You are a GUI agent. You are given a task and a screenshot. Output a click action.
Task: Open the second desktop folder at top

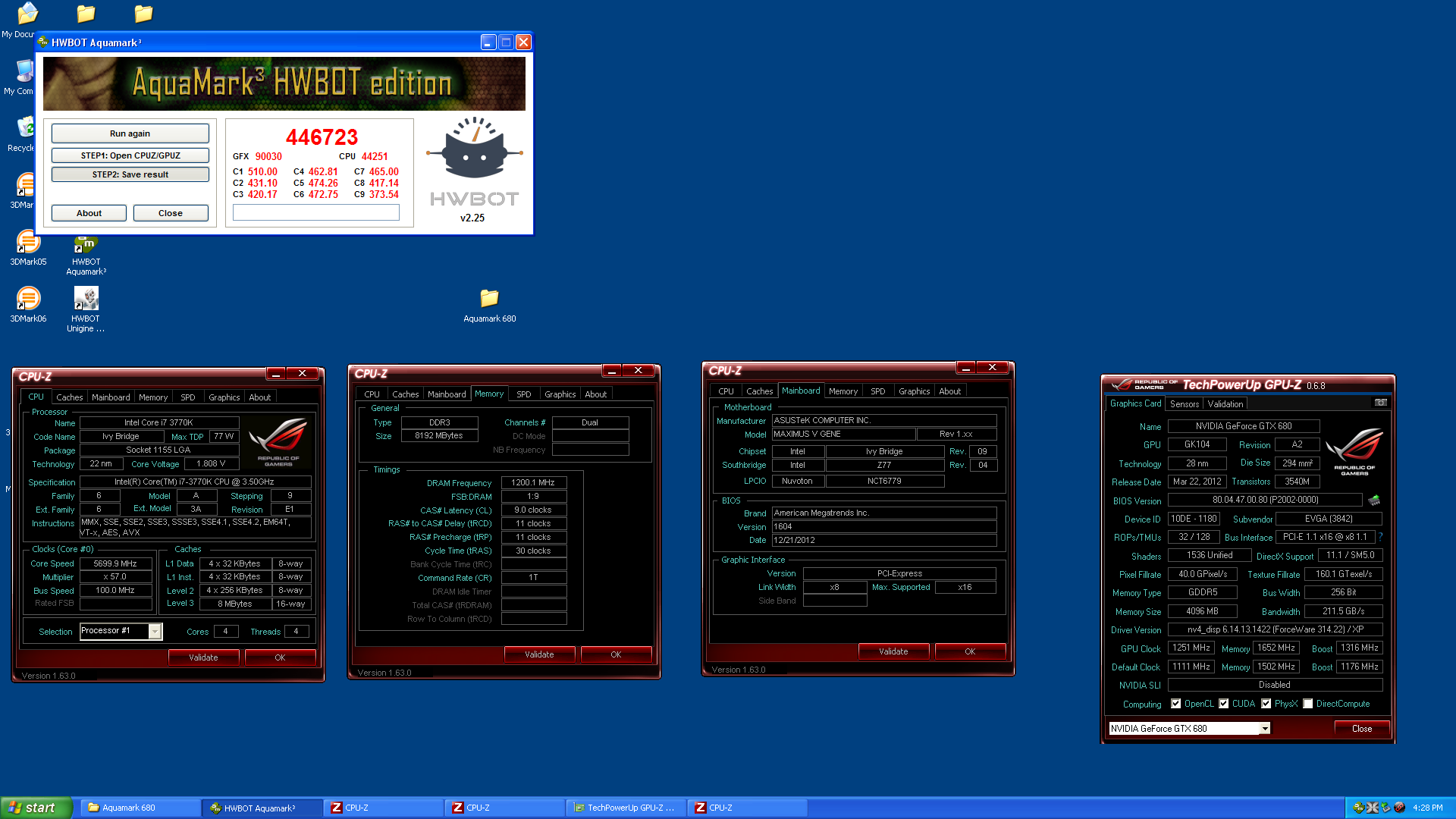click(x=86, y=14)
